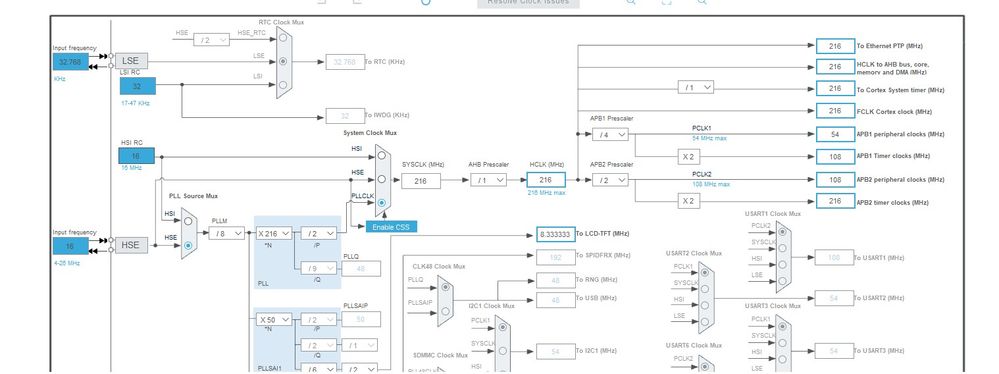Viewport: 999px width, 374px height.
Task: Select LSI source in RTC Clock Mux
Action: pos(283,85)
